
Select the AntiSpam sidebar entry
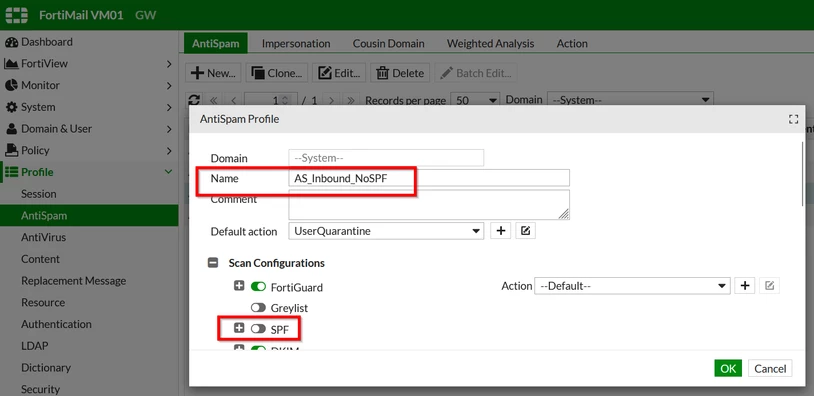pyautogui.click(x=89, y=215)
